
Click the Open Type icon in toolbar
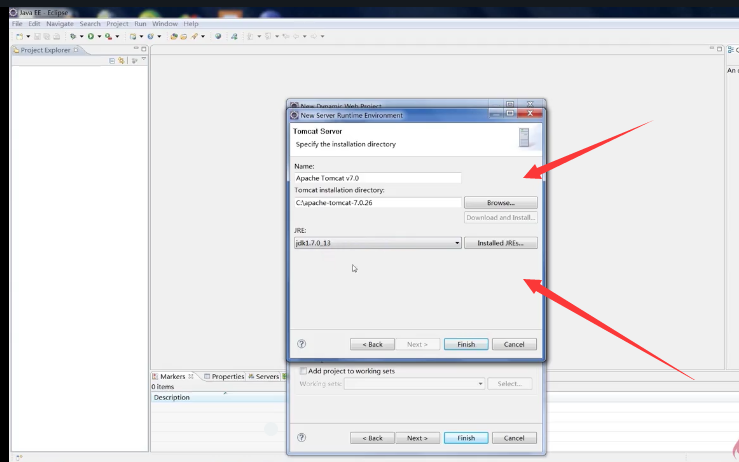tap(174, 36)
